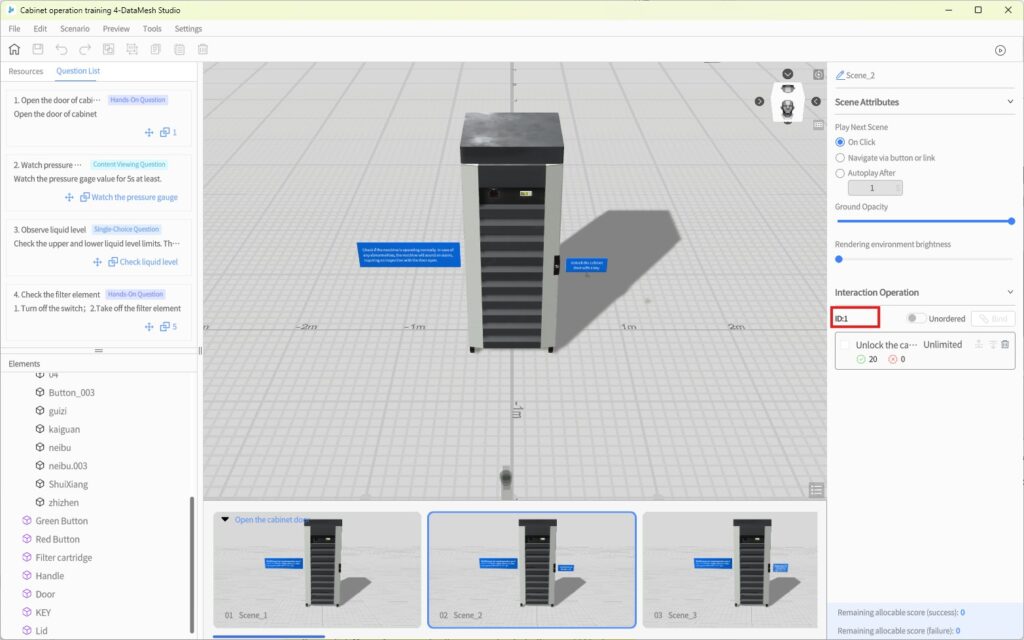Click the Play preview icon at top right
Image resolution: width=1024 pixels, height=640 pixels.
click(x=1000, y=50)
